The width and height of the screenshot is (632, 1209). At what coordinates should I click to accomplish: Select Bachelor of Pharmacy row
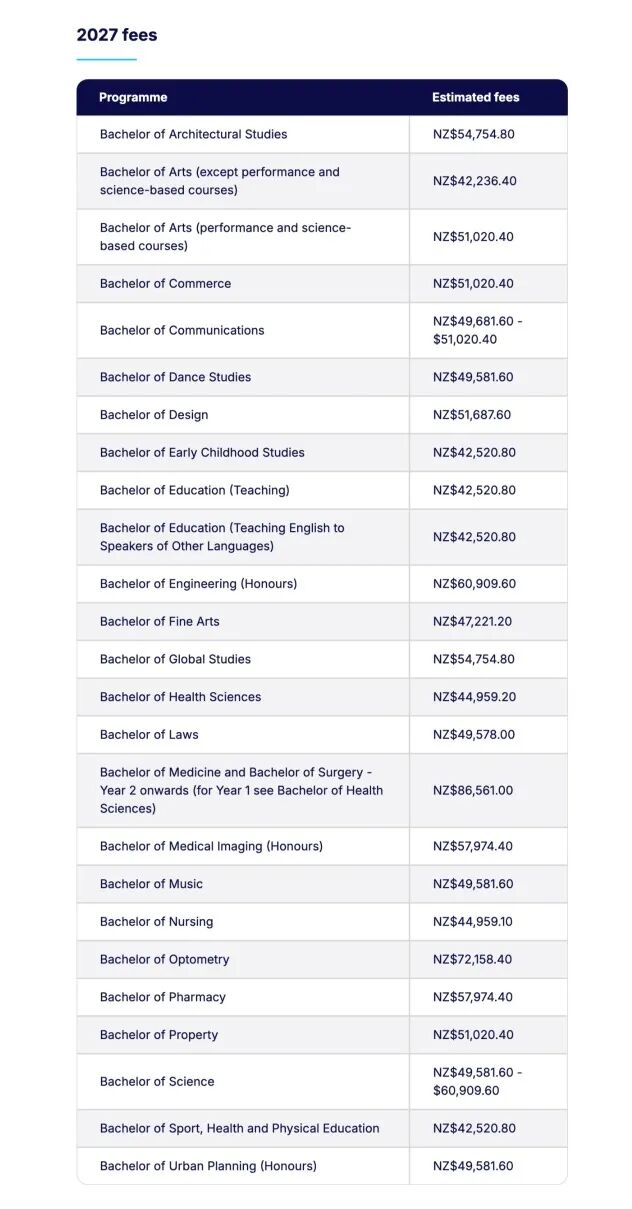(322, 997)
